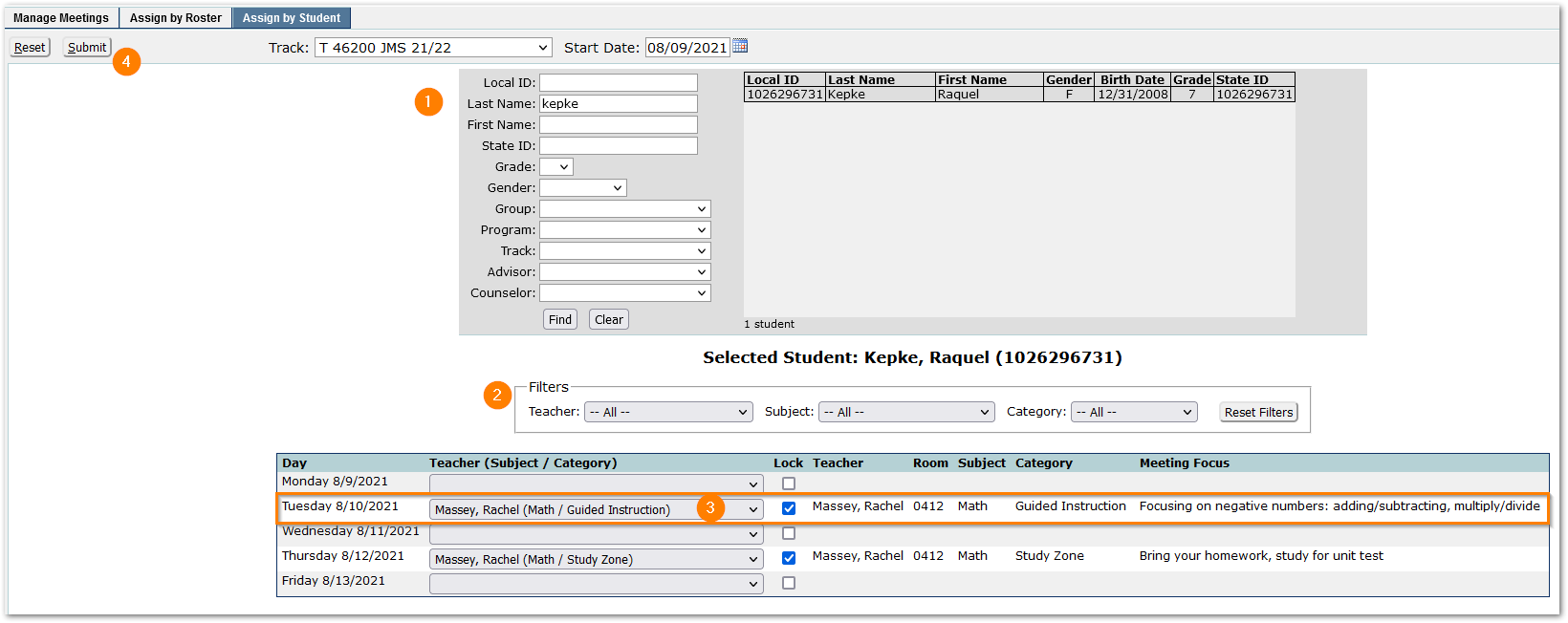The image size is (1568, 623).
Task: Click the Local ID column header
Action: pos(785,80)
